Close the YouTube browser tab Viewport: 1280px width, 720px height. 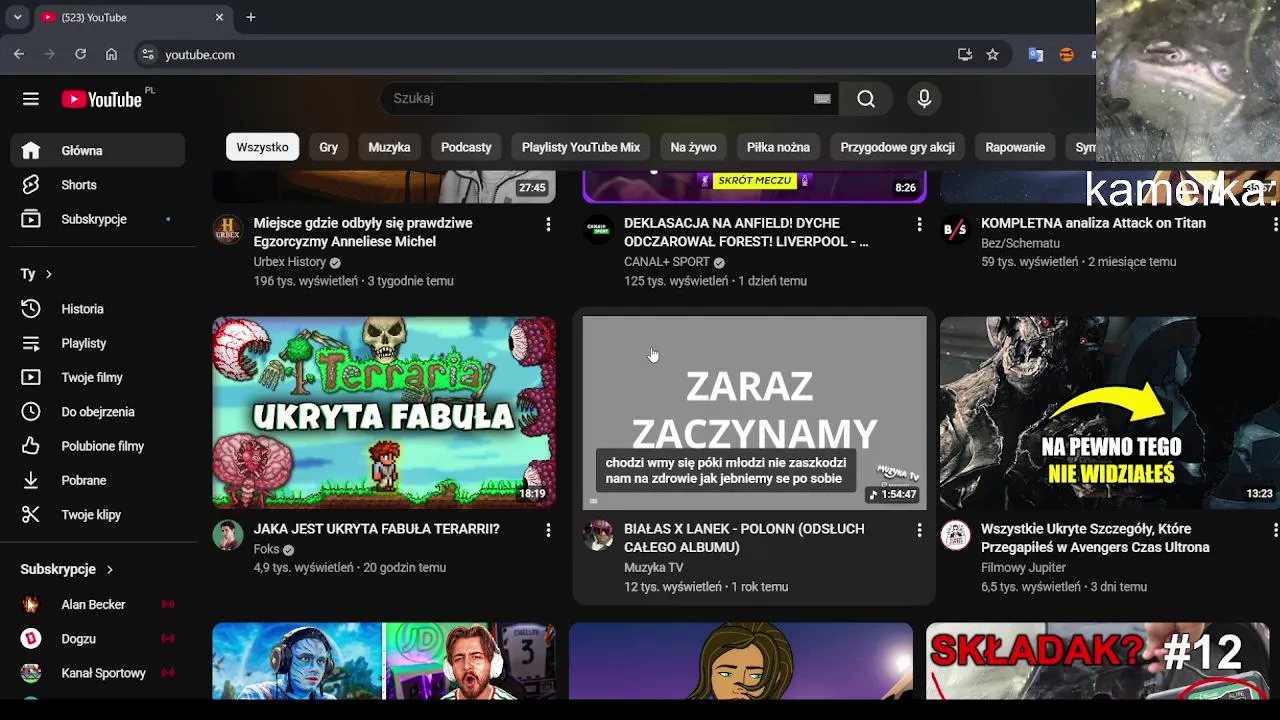(x=219, y=17)
